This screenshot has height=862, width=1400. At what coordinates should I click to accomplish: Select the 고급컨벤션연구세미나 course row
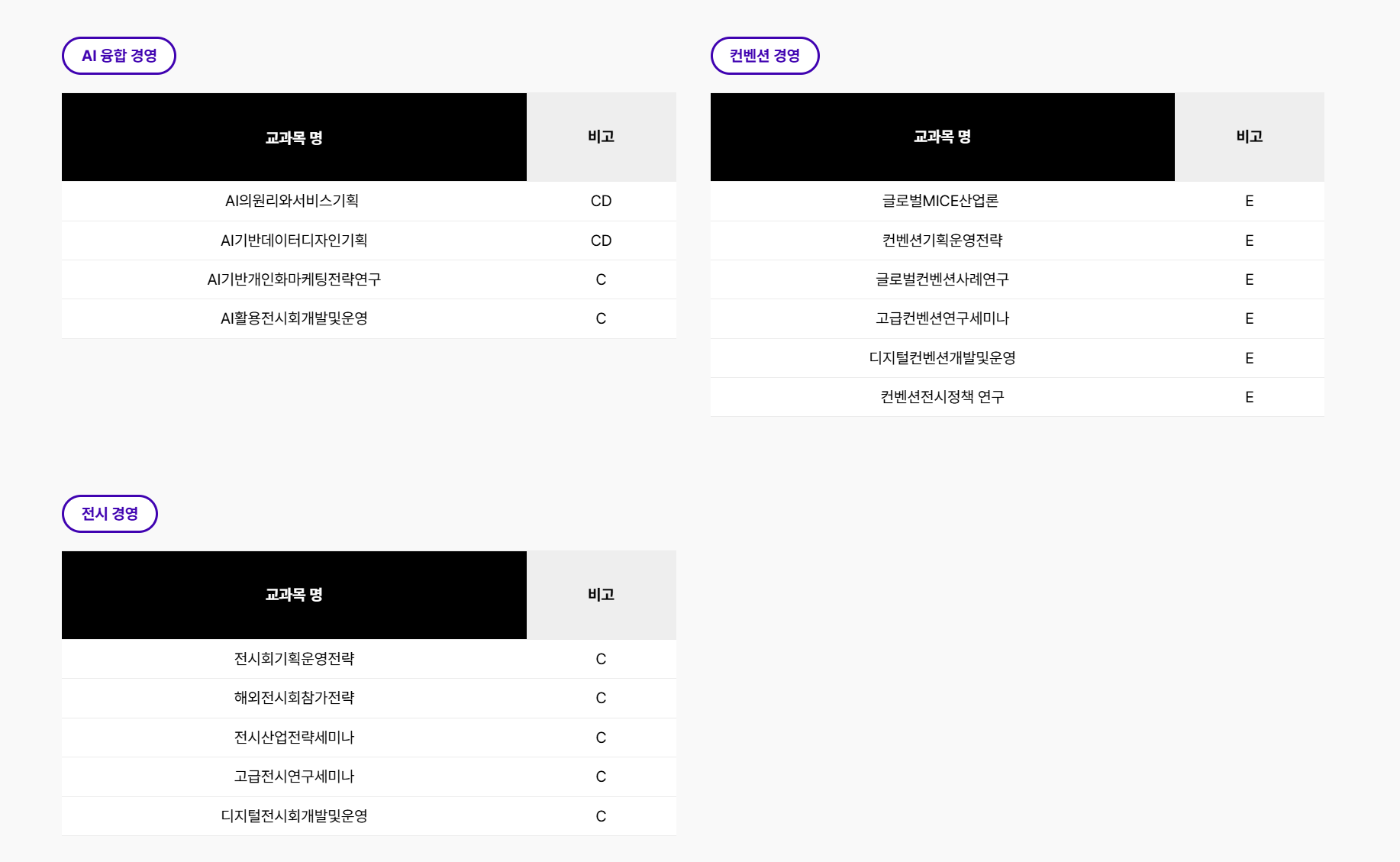pos(941,318)
